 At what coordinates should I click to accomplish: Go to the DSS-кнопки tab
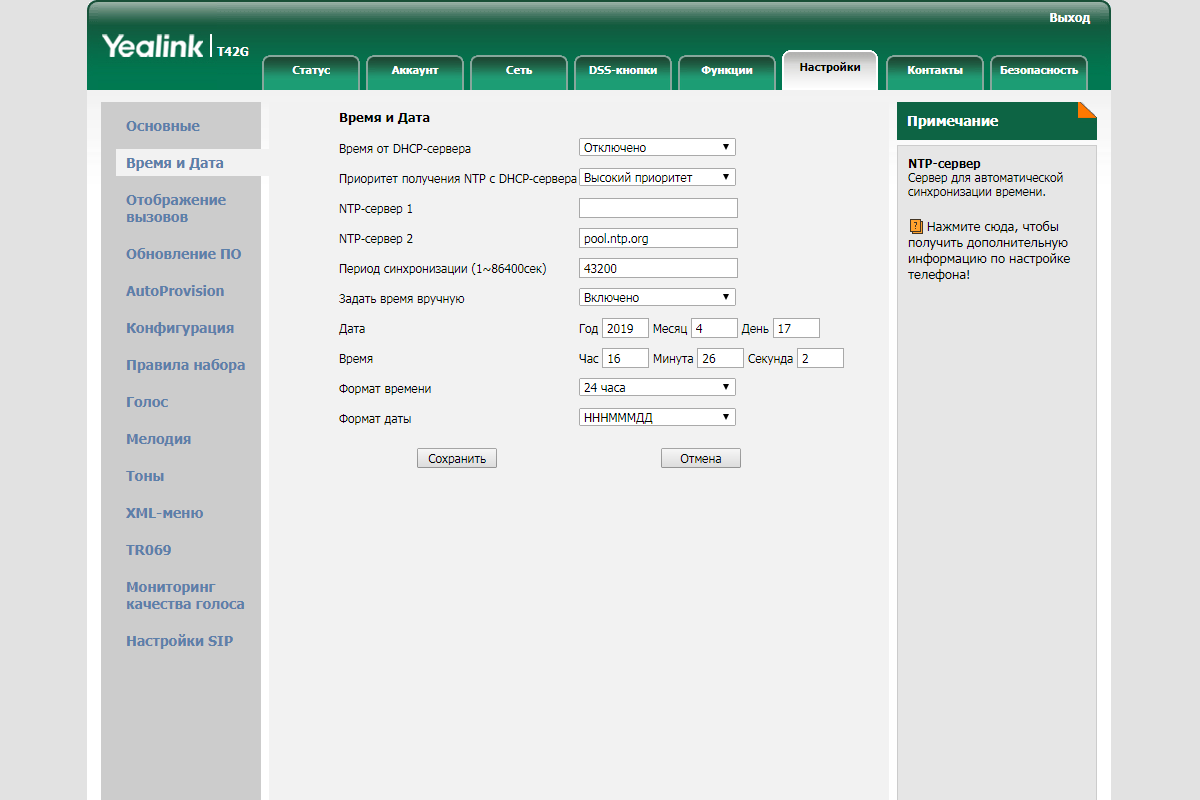622,70
